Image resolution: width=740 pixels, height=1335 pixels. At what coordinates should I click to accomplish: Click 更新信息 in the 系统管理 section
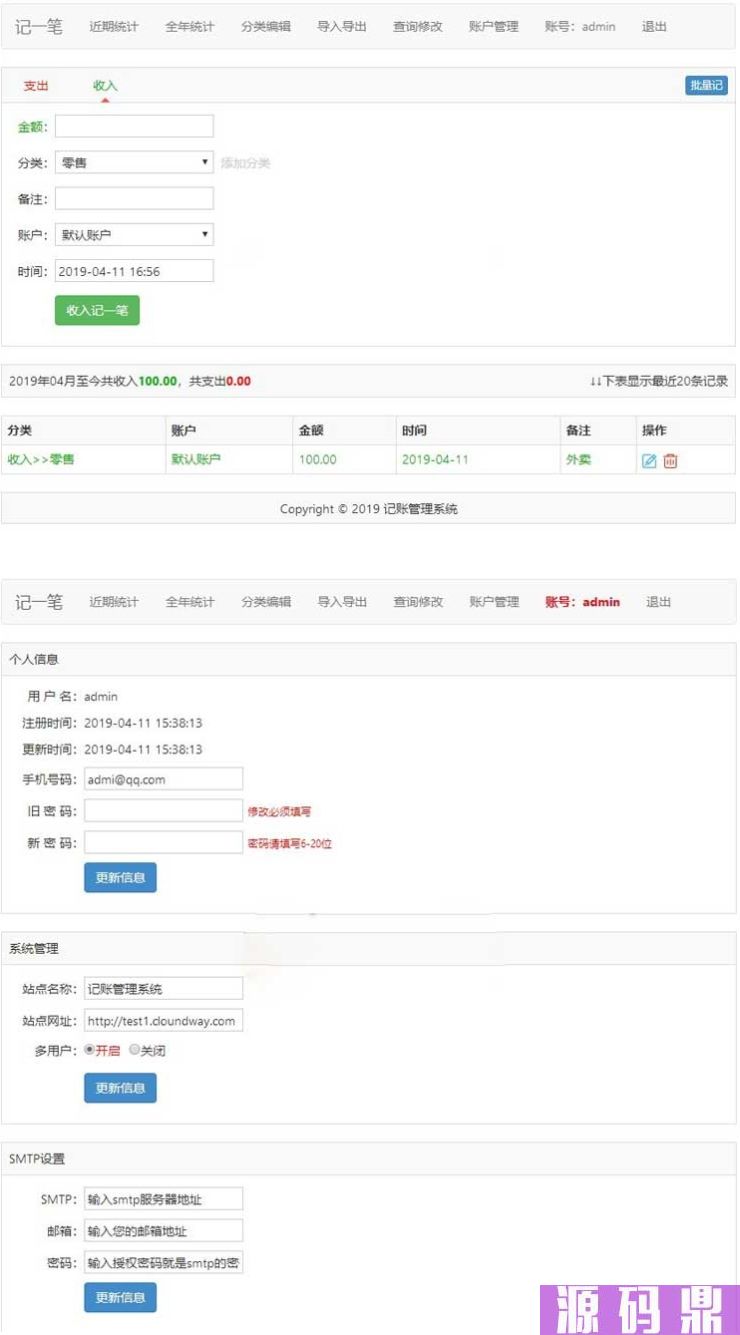coord(120,1088)
